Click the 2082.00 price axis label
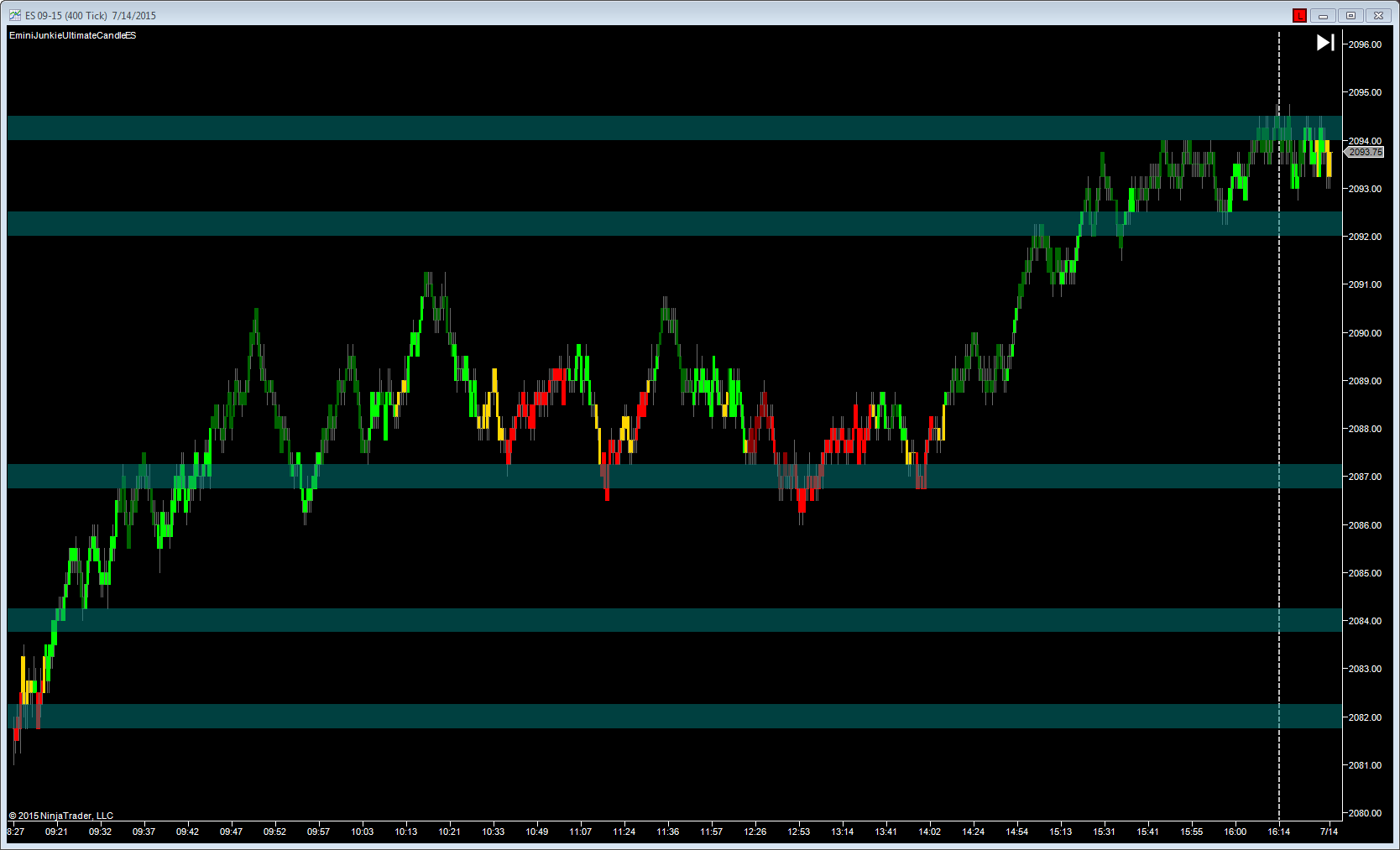 tap(1365, 717)
